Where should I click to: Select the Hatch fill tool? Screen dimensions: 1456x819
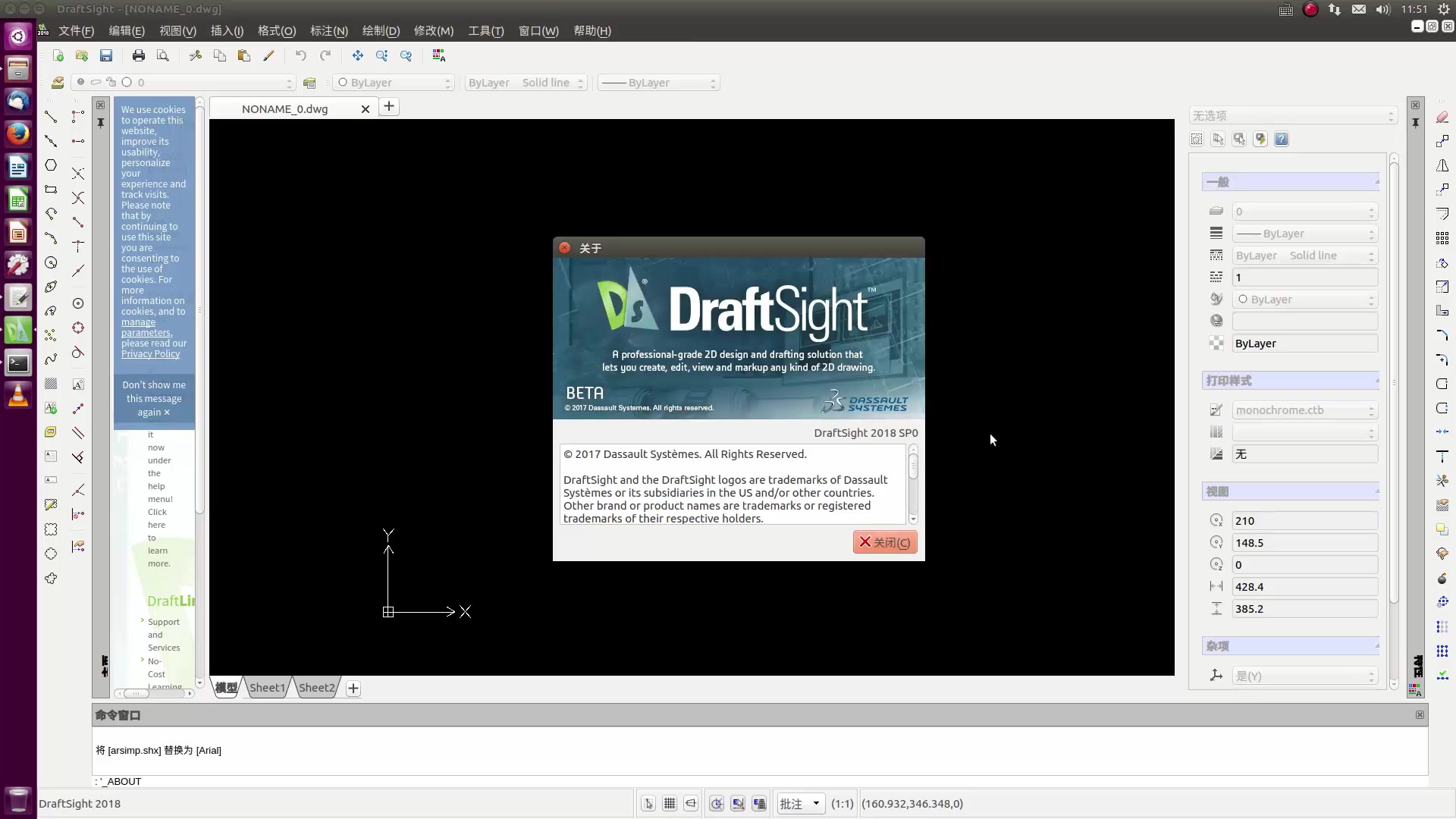click(x=51, y=384)
